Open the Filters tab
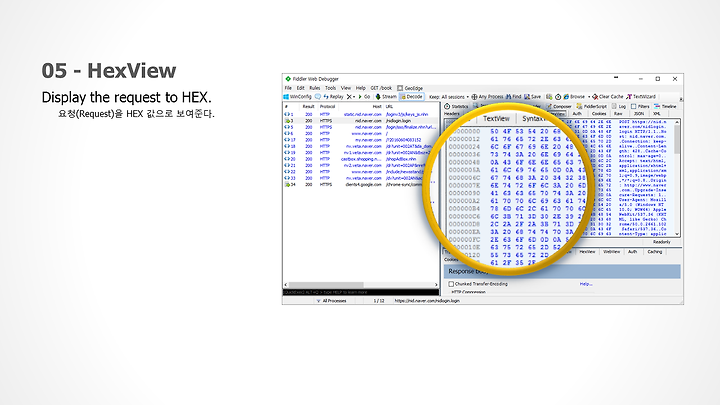The height and width of the screenshot is (405, 720). [640, 107]
